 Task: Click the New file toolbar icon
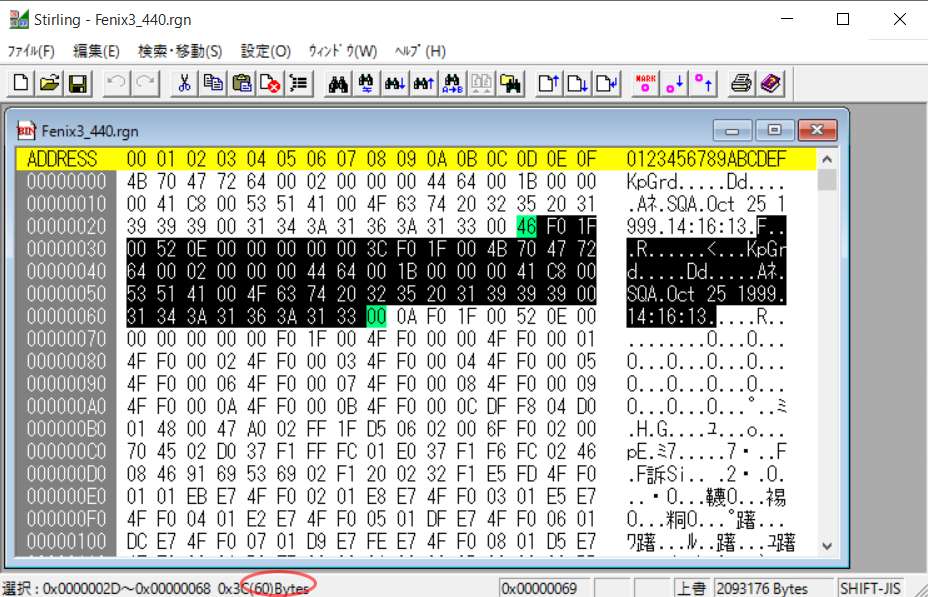(21, 84)
